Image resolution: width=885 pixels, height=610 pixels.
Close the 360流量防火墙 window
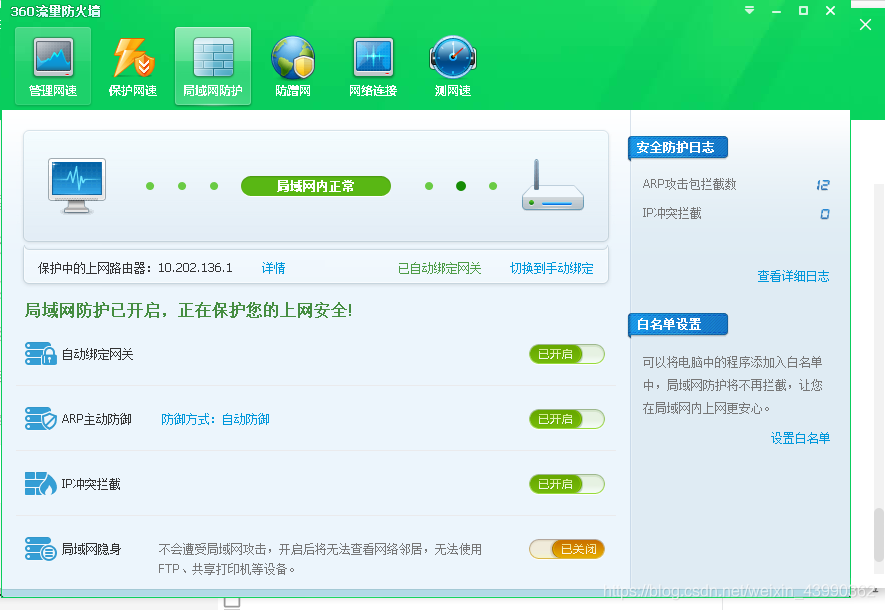pyautogui.click(x=830, y=10)
